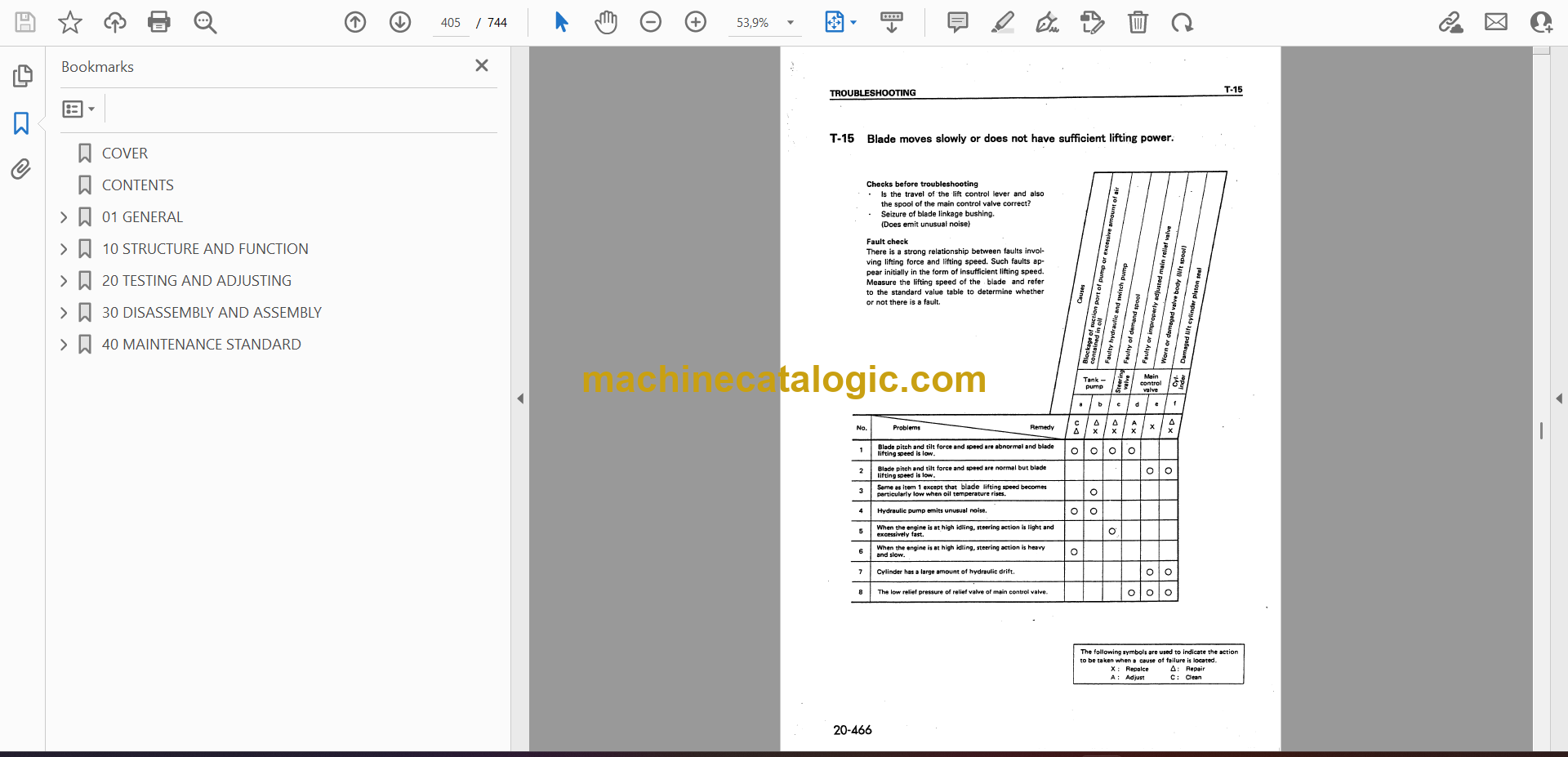Print the document

coord(159,22)
